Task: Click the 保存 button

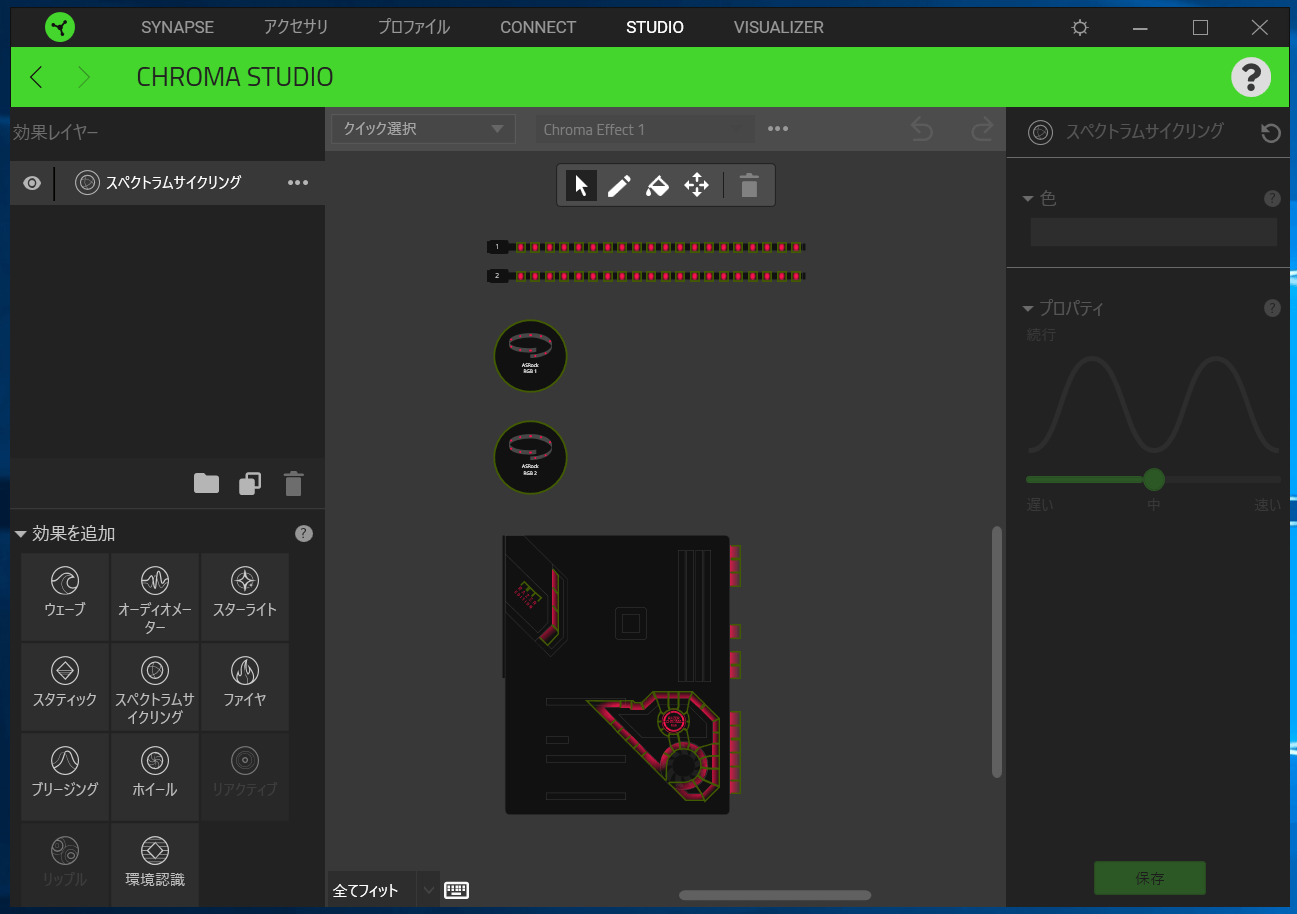Action: point(1150,878)
